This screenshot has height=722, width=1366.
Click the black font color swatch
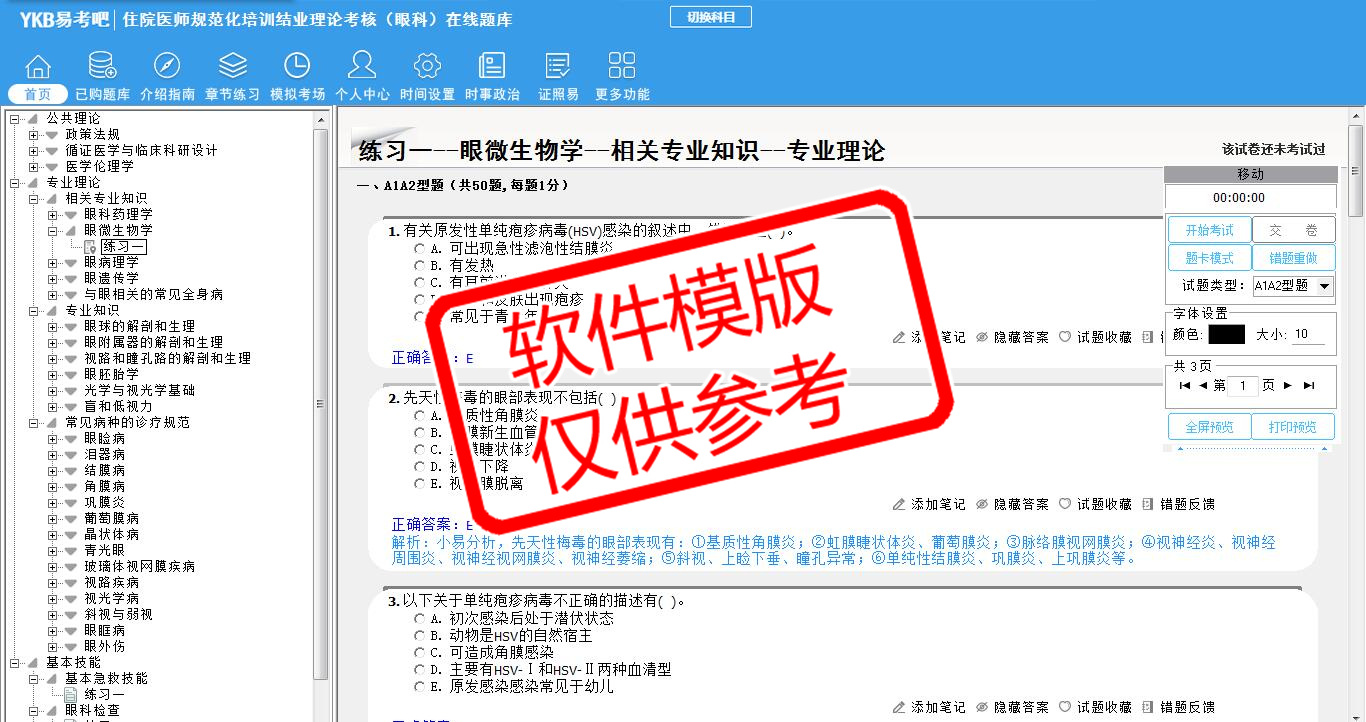pyautogui.click(x=1226, y=335)
